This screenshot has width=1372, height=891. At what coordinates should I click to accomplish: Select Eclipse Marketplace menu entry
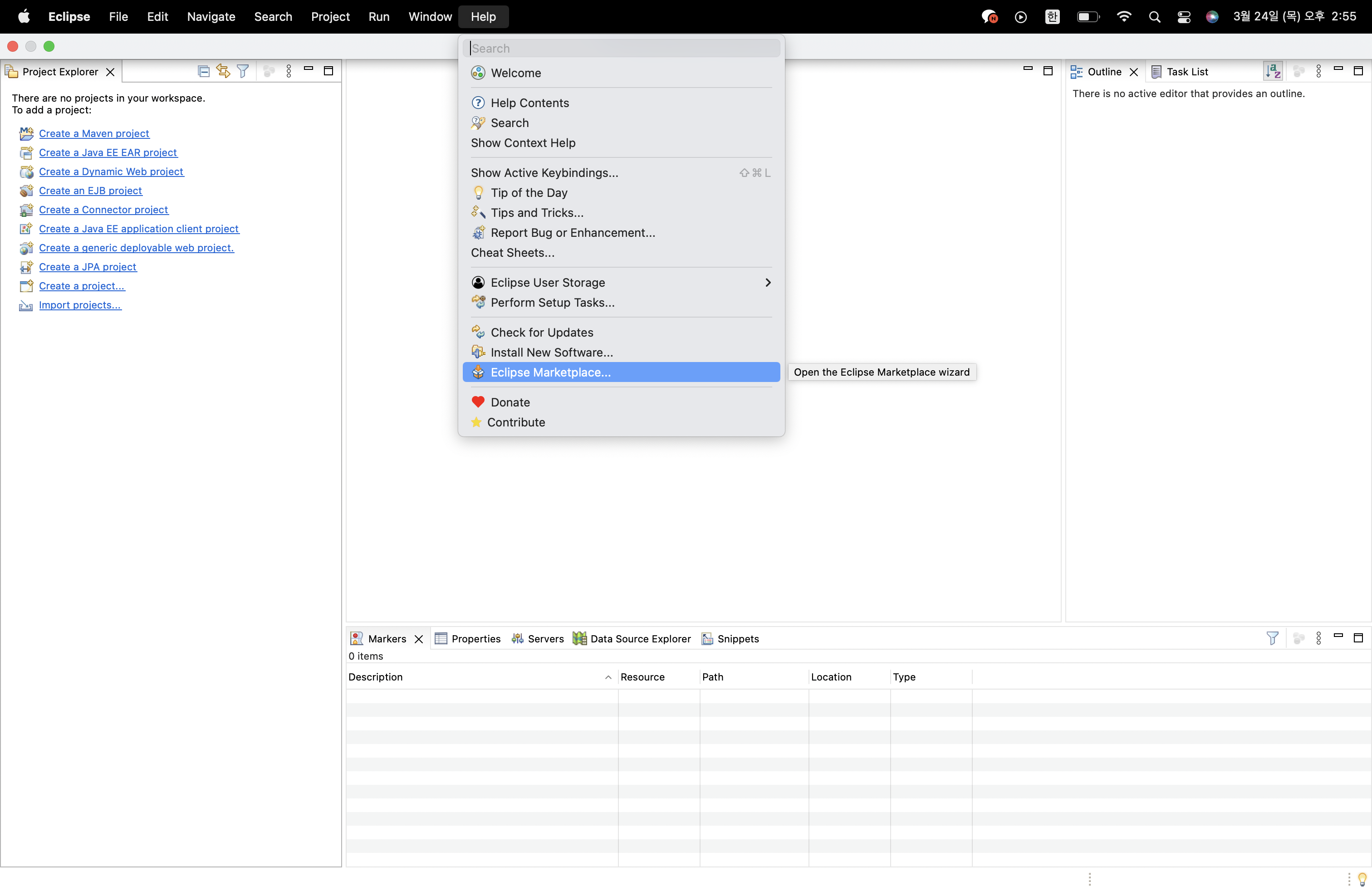pos(550,372)
